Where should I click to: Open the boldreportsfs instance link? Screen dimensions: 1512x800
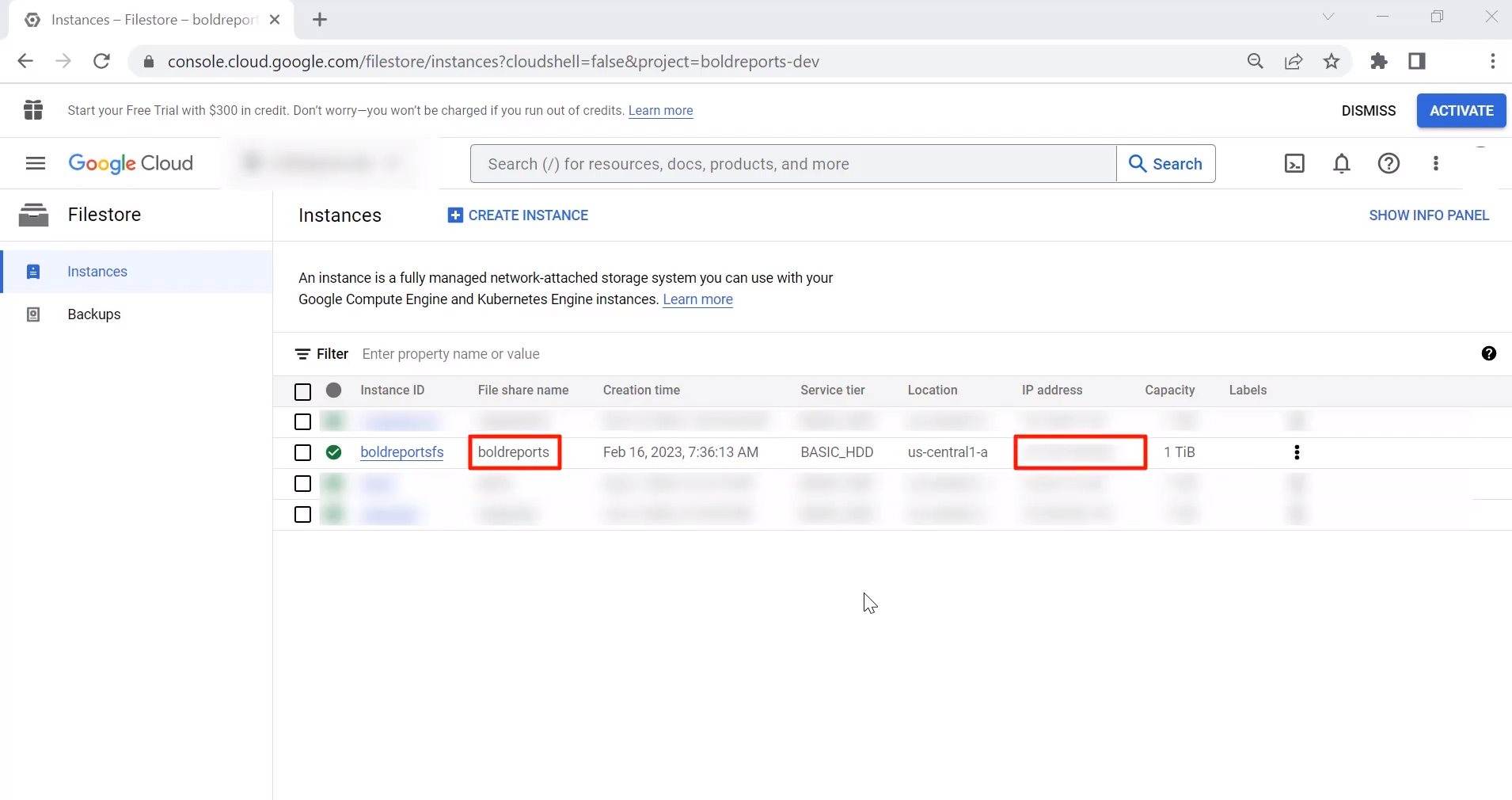[401, 452]
